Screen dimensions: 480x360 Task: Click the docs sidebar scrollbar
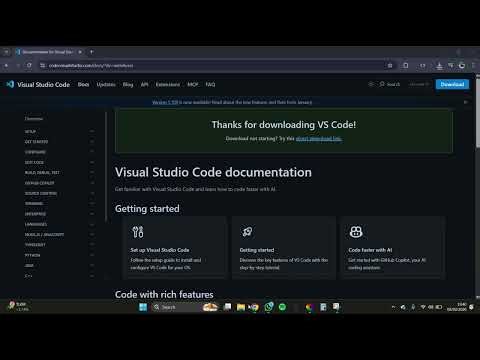[106, 167]
